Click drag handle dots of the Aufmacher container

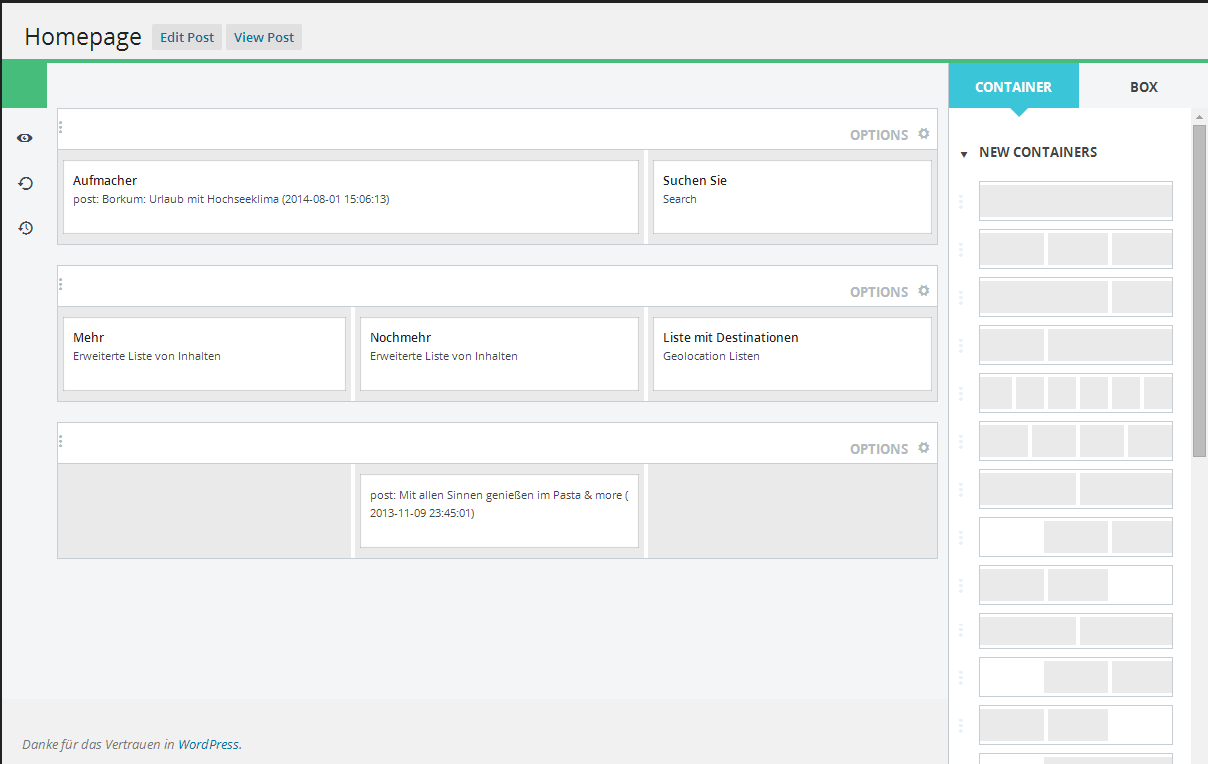tap(61, 127)
